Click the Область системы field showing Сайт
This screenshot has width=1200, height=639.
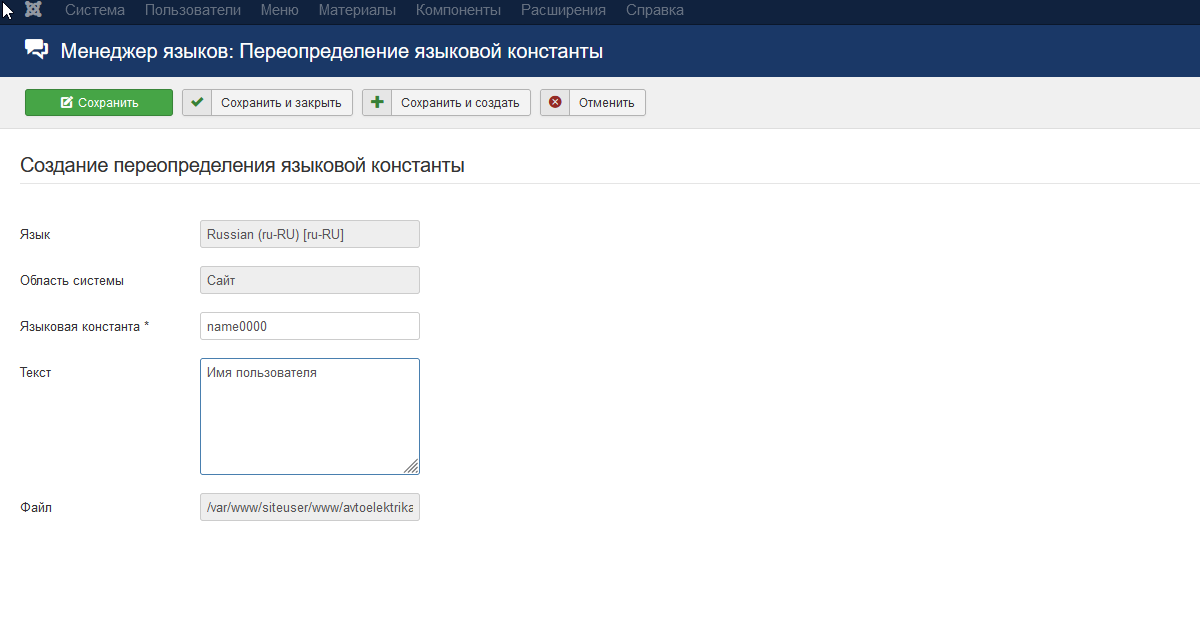(310, 280)
